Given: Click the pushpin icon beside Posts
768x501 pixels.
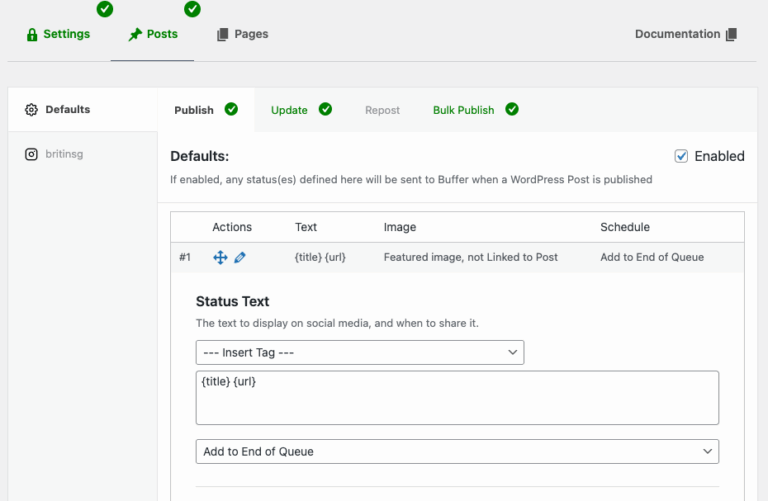Looking at the screenshot, I should pos(135,35).
